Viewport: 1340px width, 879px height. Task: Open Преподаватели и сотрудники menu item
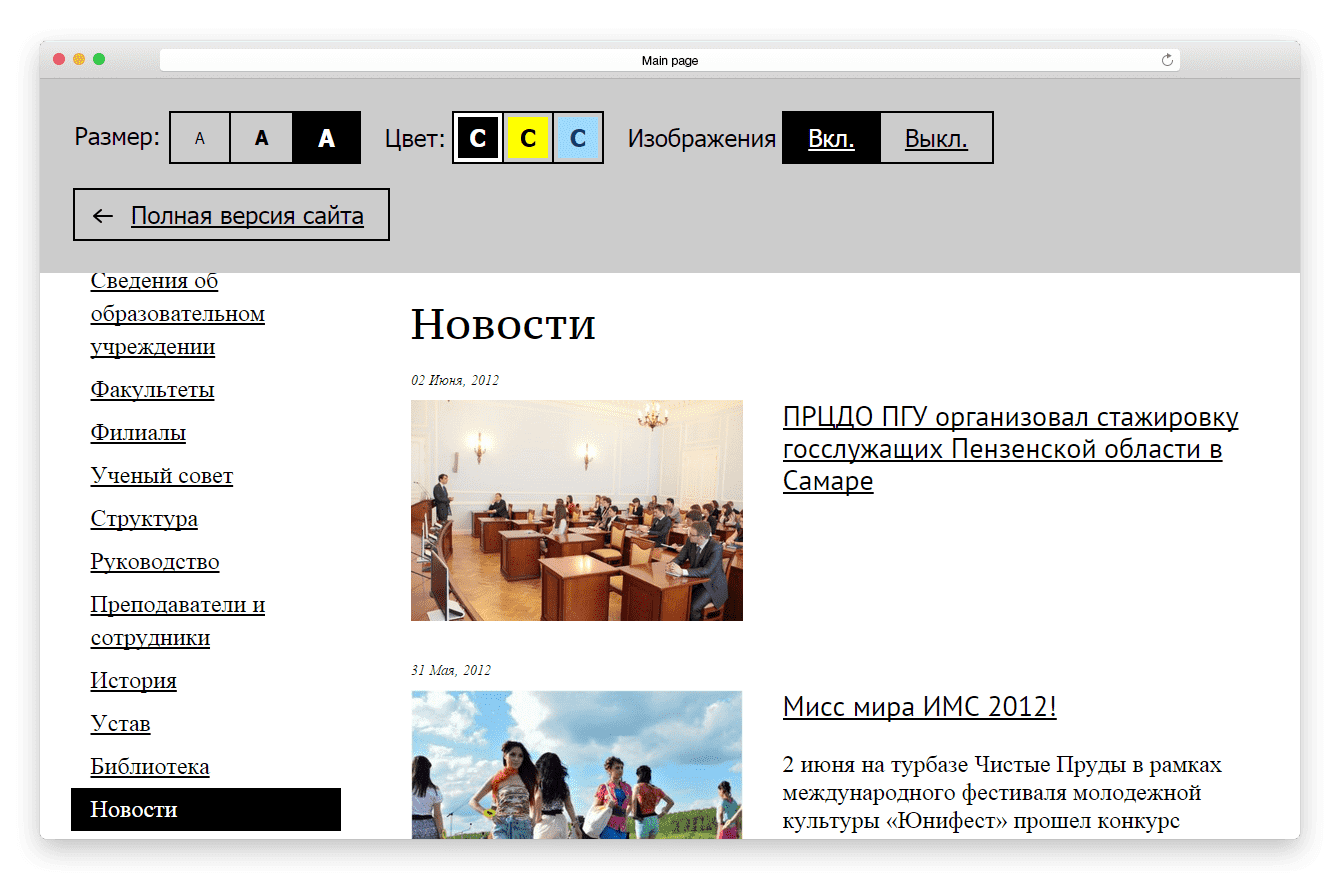coord(178,621)
